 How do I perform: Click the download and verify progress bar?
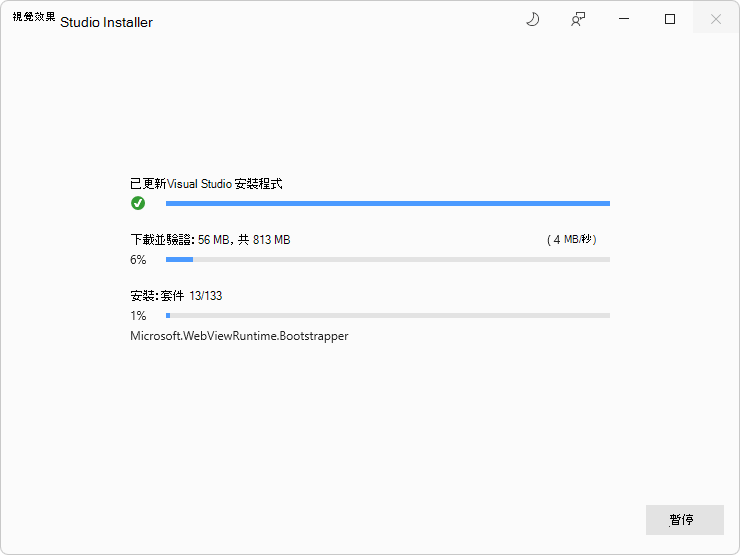[388, 260]
